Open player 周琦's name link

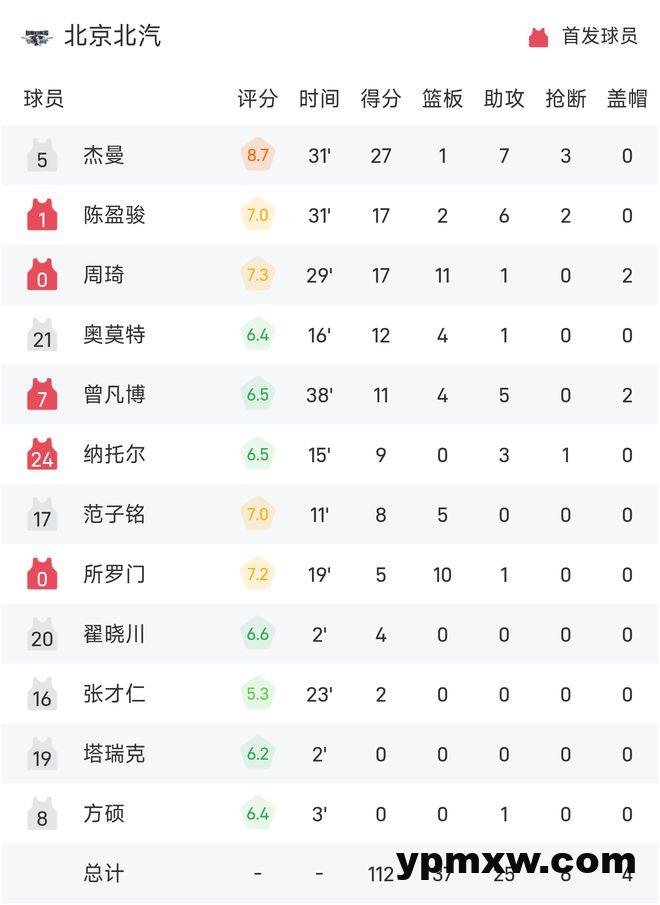coord(104,275)
